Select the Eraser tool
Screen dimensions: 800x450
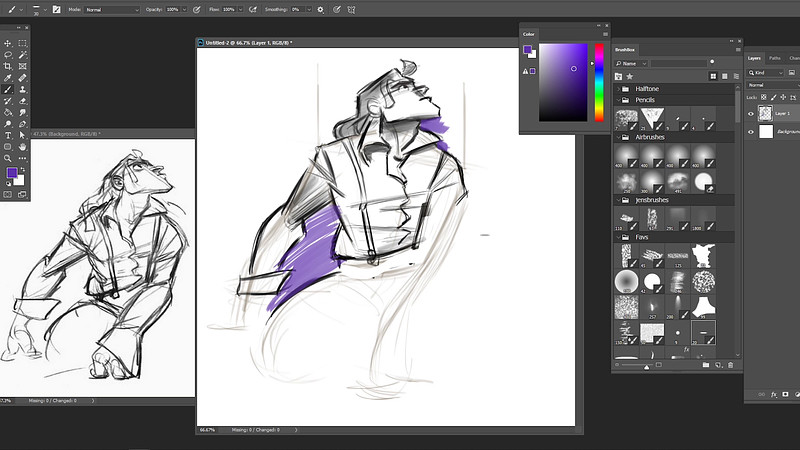pyautogui.click(x=22, y=101)
